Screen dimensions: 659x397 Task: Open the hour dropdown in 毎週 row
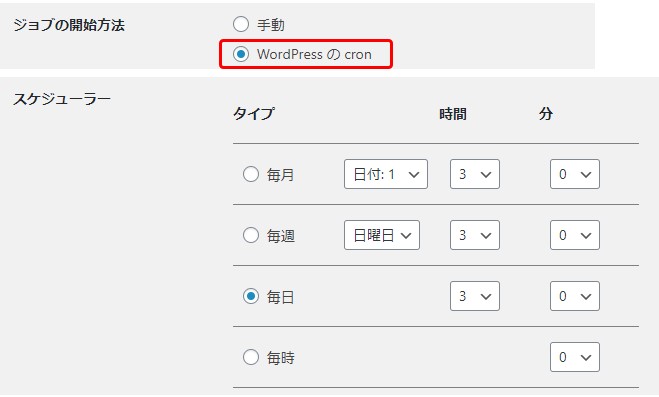[x=475, y=235]
